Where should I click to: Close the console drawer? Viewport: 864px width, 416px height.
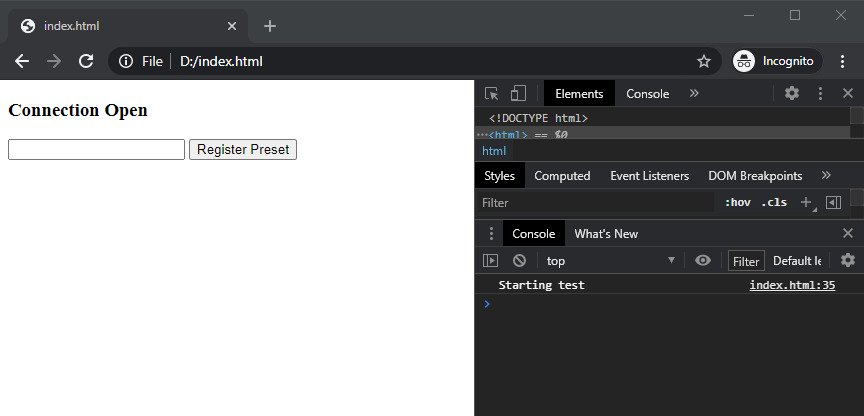tap(848, 234)
